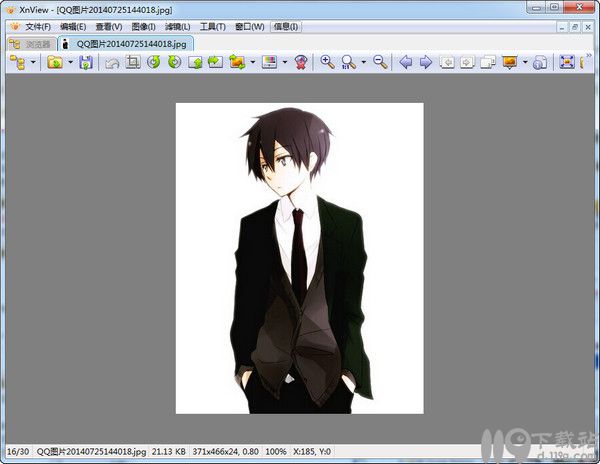Show more toolbar items chevron

589,56
